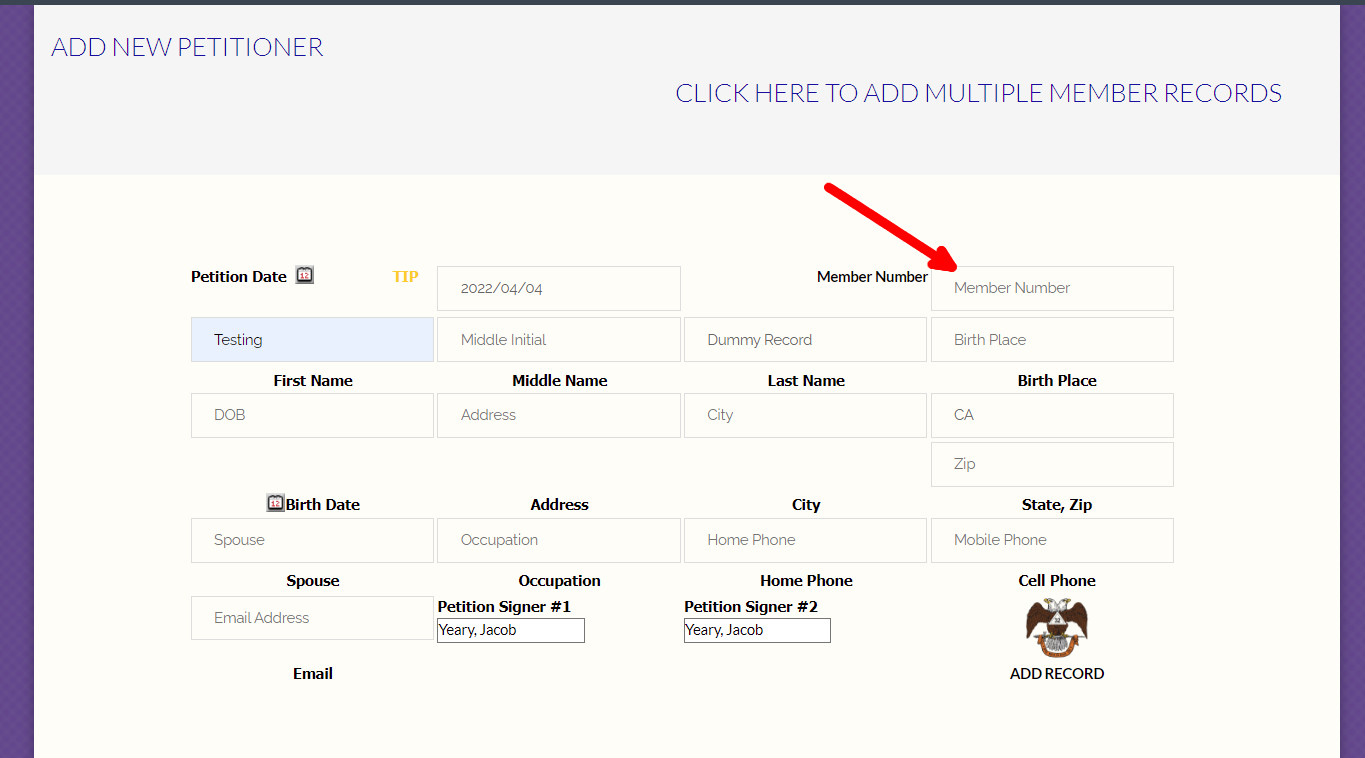The width and height of the screenshot is (1365, 758).
Task: Open the add multiple member records link
Action: 978,93
